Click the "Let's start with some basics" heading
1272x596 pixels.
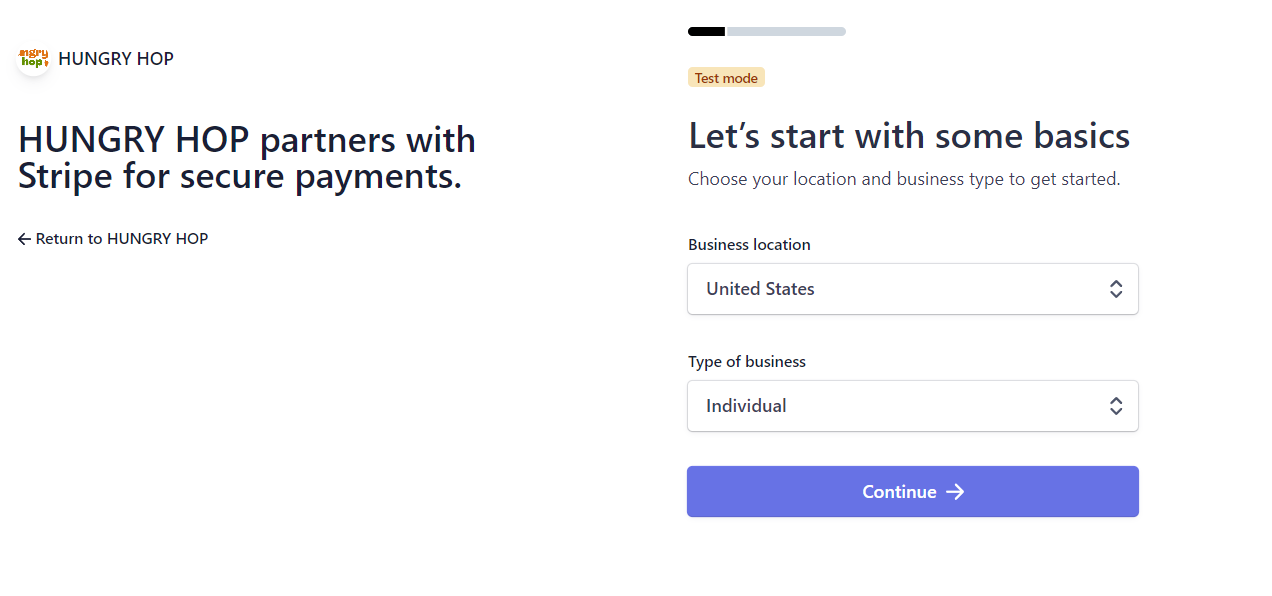(x=909, y=136)
